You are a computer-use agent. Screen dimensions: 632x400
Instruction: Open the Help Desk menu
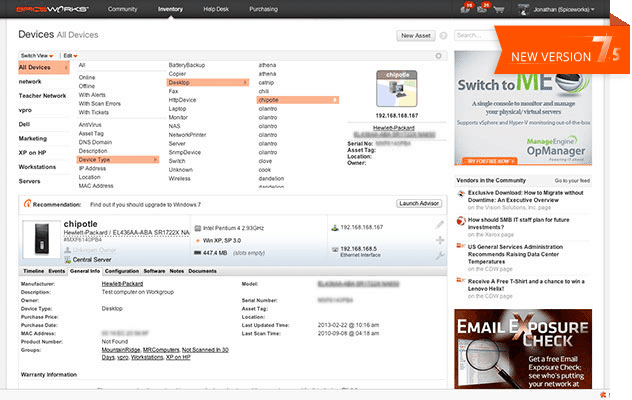coord(216,9)
